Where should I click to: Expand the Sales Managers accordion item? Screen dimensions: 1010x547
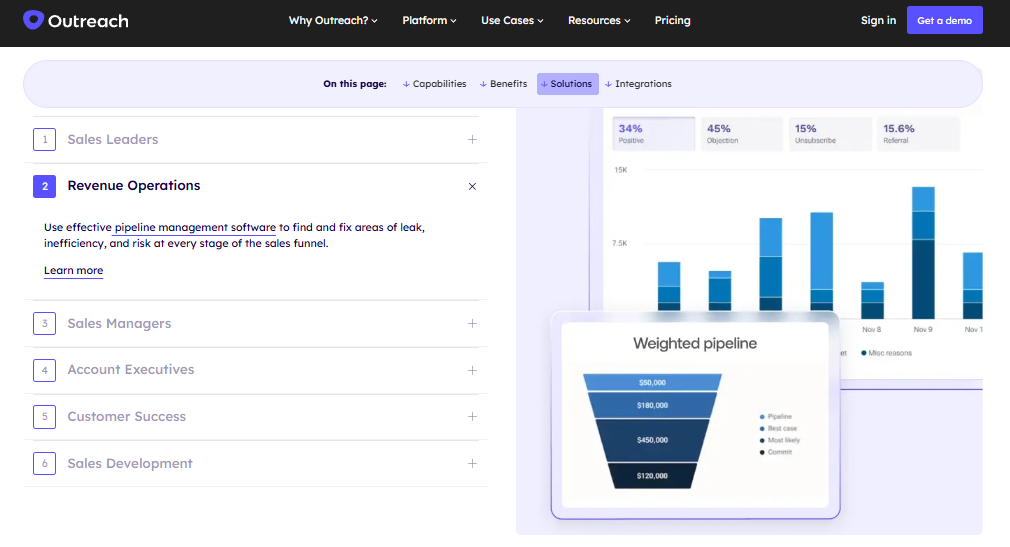click(256, 323)
